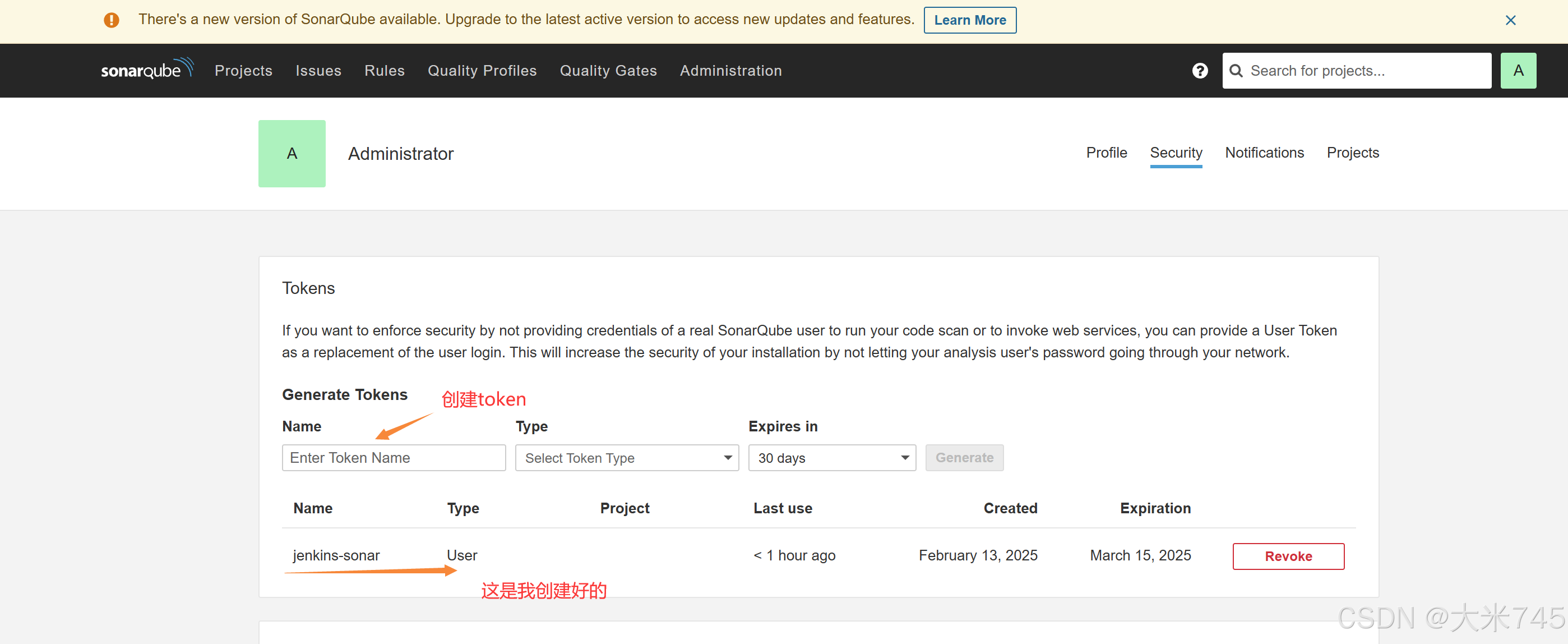1568x644 pixels.
Task: Open the Administration menu
Action: [730, 71]
